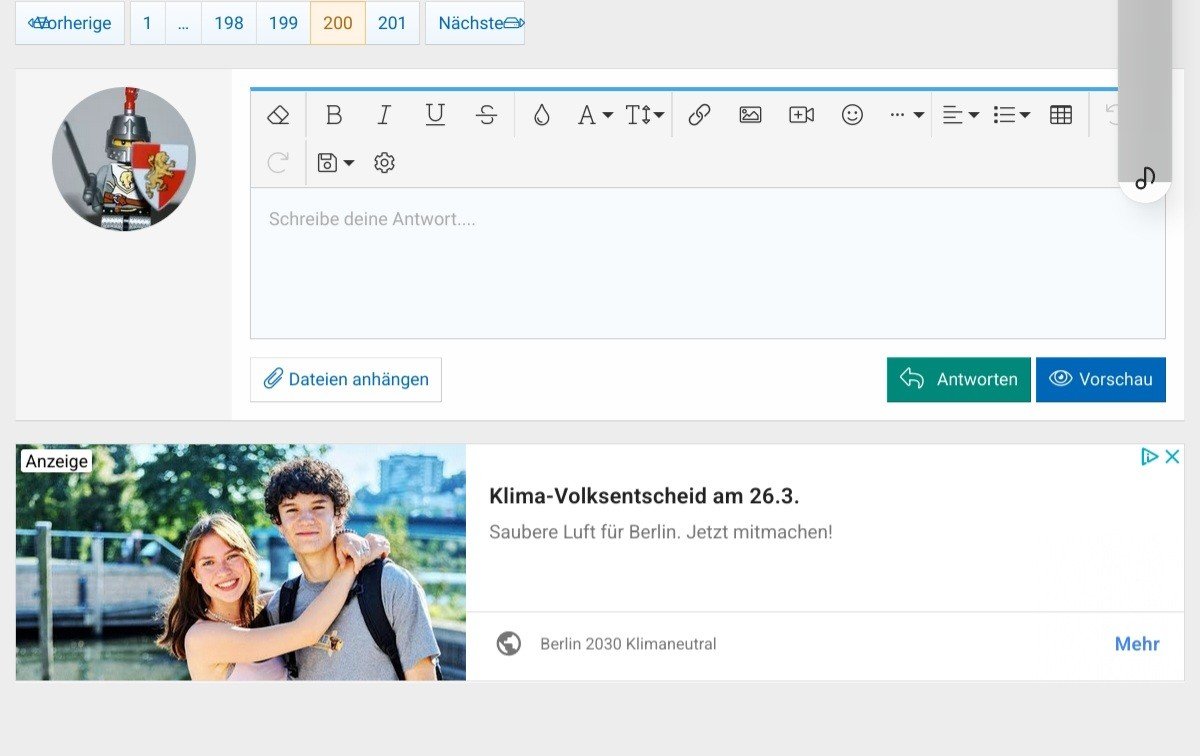The height and width of the screenshot is (756, 1200).
Task: Click the eraser remove formatting icon
Action: [x=278, y=115]
